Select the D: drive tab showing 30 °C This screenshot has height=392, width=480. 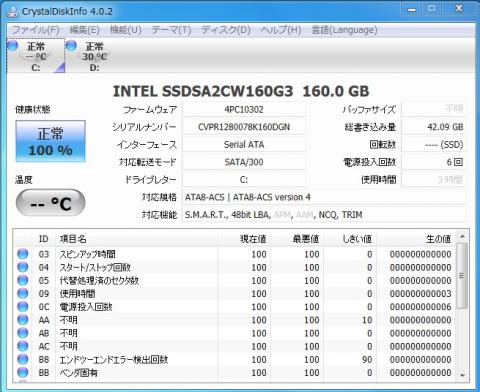[94, 56]
